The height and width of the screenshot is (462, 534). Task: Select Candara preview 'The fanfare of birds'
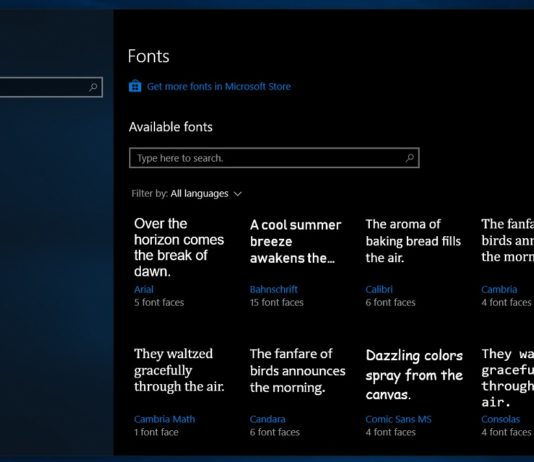pyautogui.click(x=297, y=371)
